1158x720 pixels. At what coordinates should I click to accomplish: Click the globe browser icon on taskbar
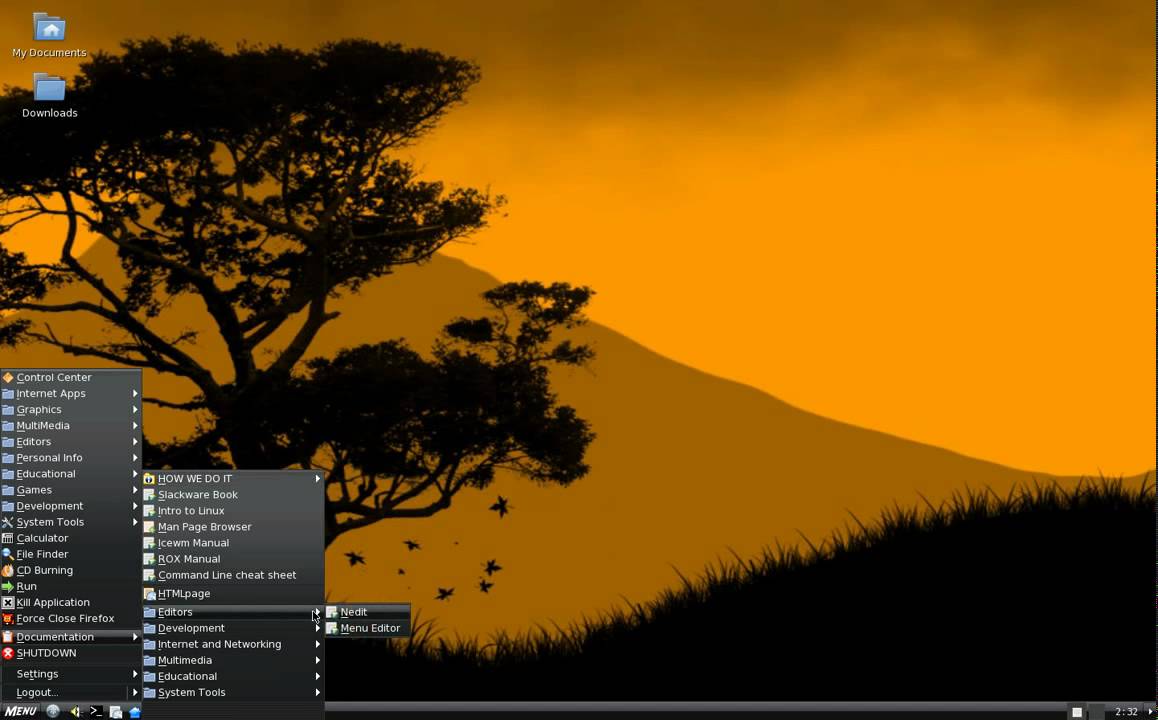point(52,712)
